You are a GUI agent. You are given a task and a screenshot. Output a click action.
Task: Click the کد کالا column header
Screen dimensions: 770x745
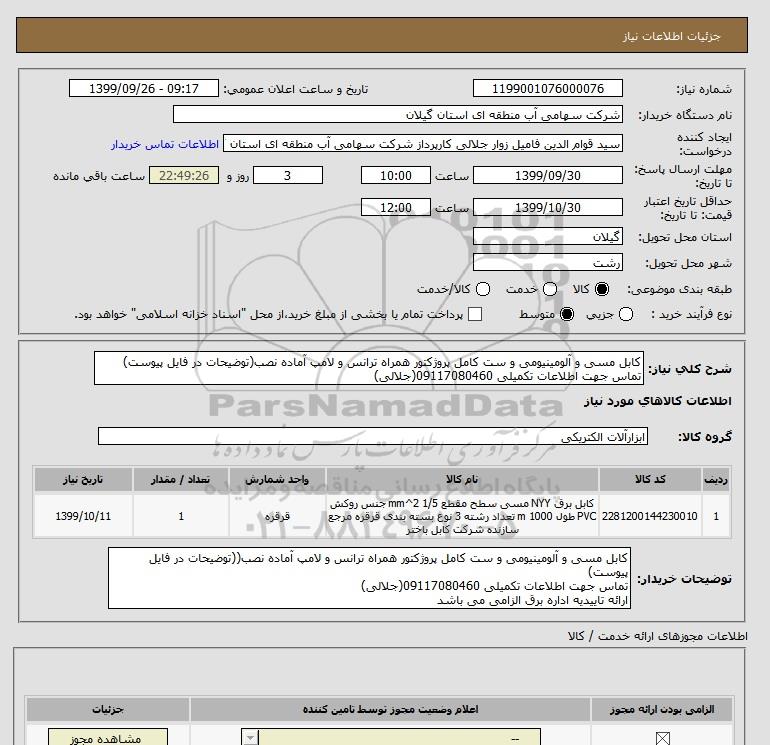coord(650,479)
